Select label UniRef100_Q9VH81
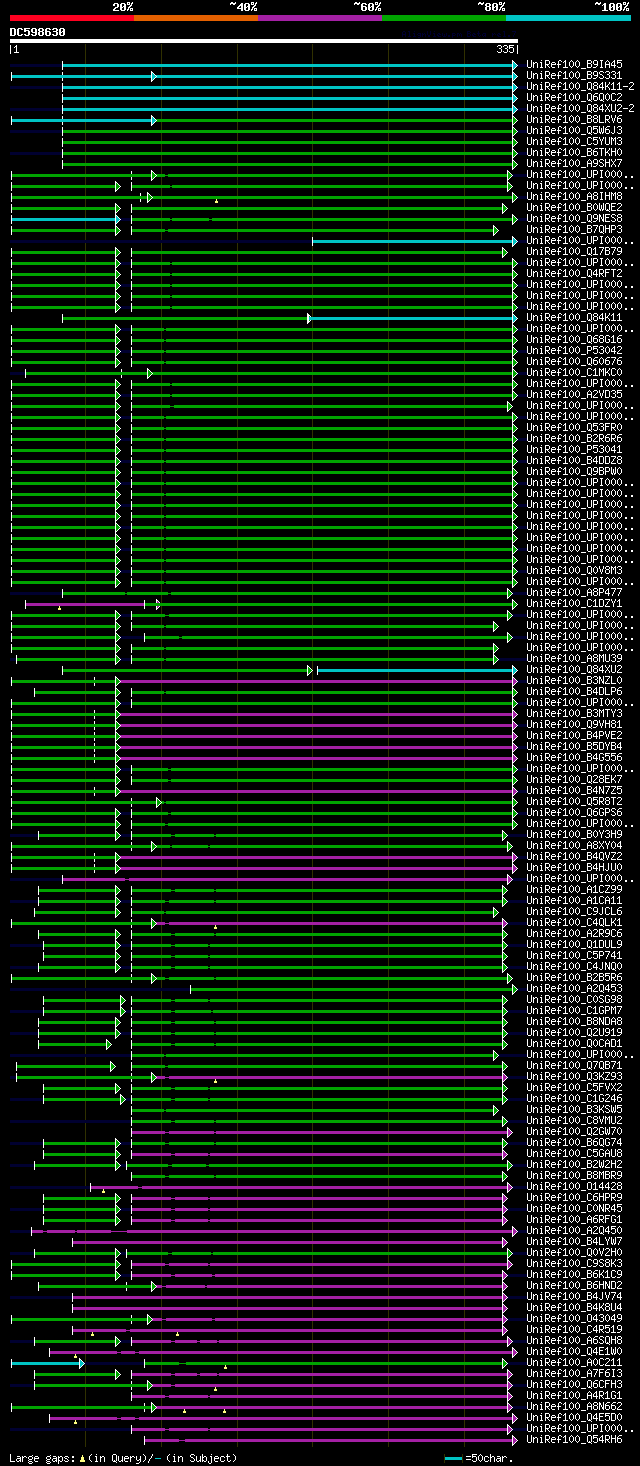This screenshot has width=640, height=1466. (574, 724)
